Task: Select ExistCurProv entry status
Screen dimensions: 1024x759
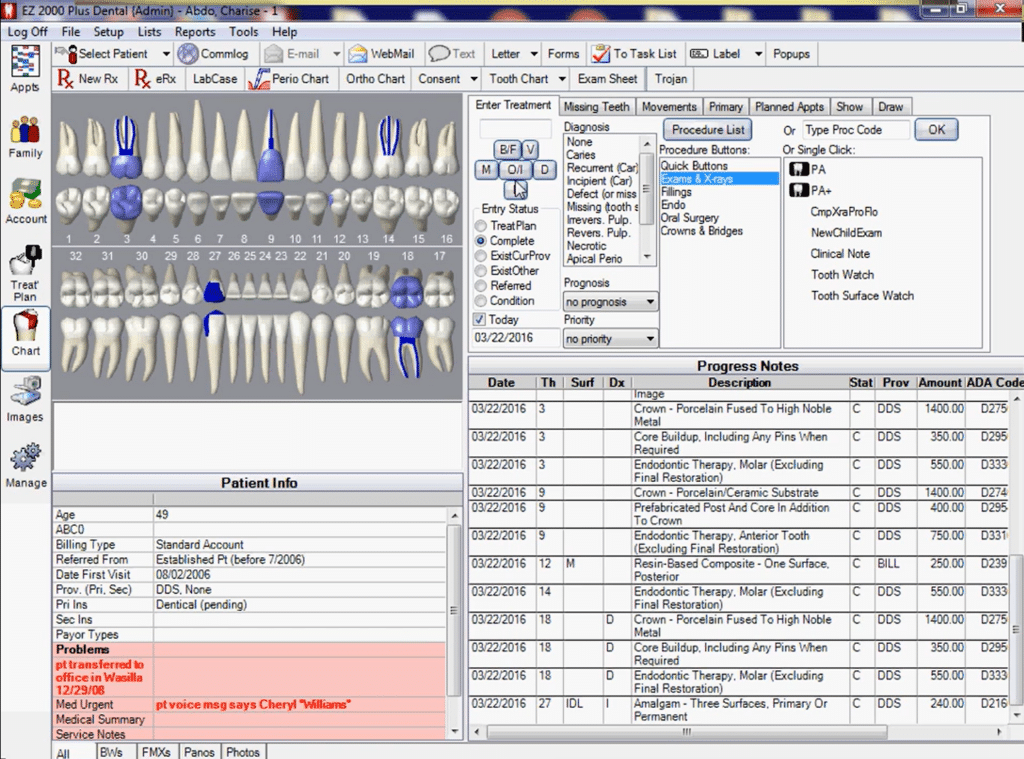Action: [481, 255]
